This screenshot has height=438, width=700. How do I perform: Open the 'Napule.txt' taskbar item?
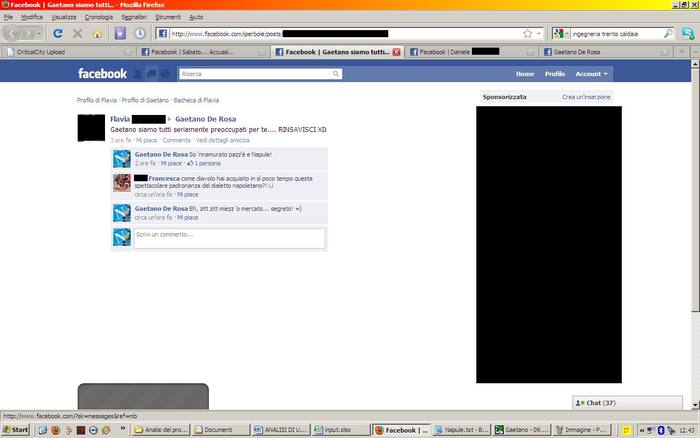point(462,430)
